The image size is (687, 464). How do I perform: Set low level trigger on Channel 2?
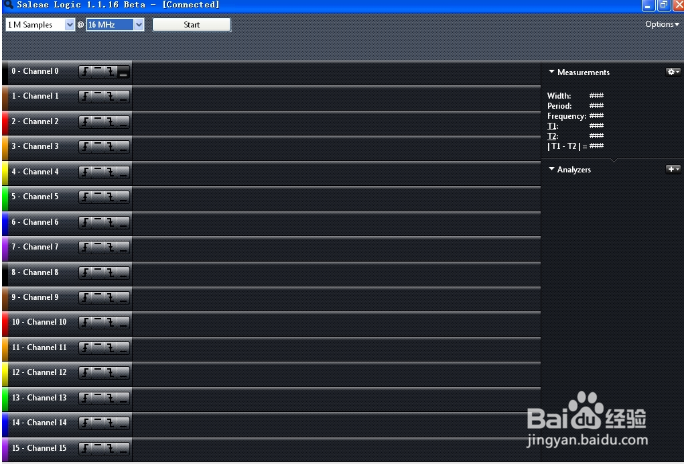click(x=124, y=121)
